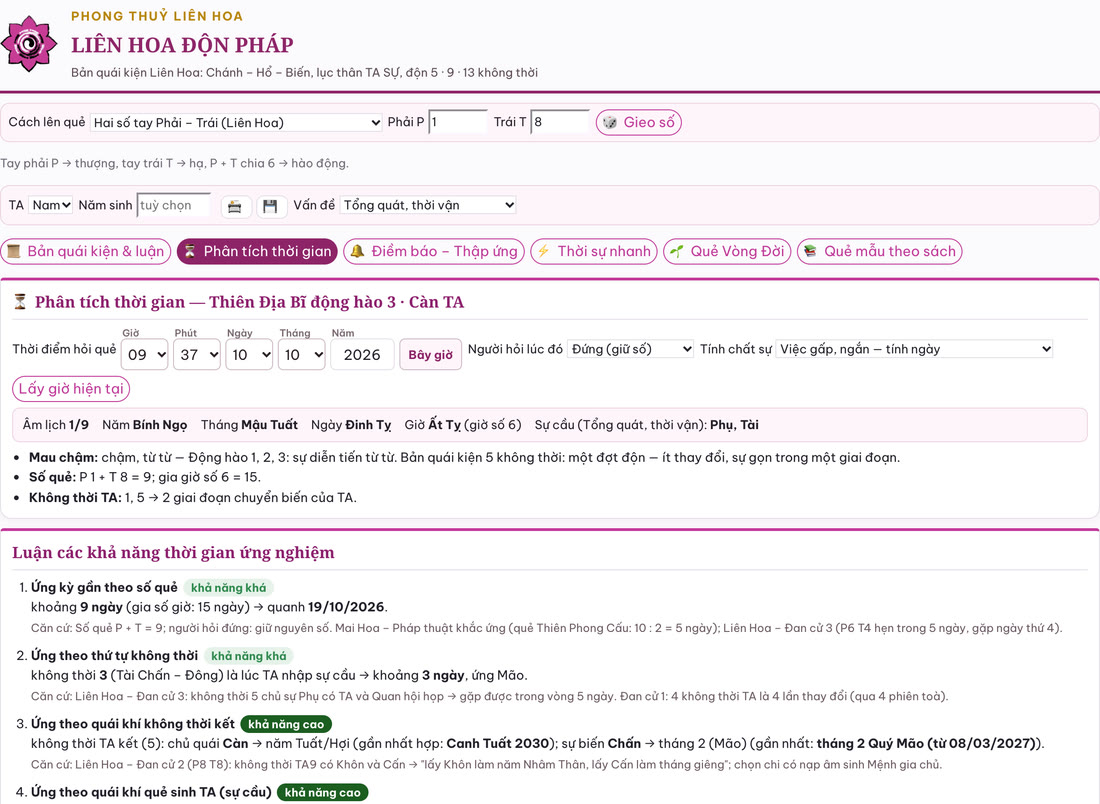The height and width of the screenshot is (804, 1100).
Task: Click the 'Ứng kỳ gần theo số quẻ' item
Action: tap(104, 587)
